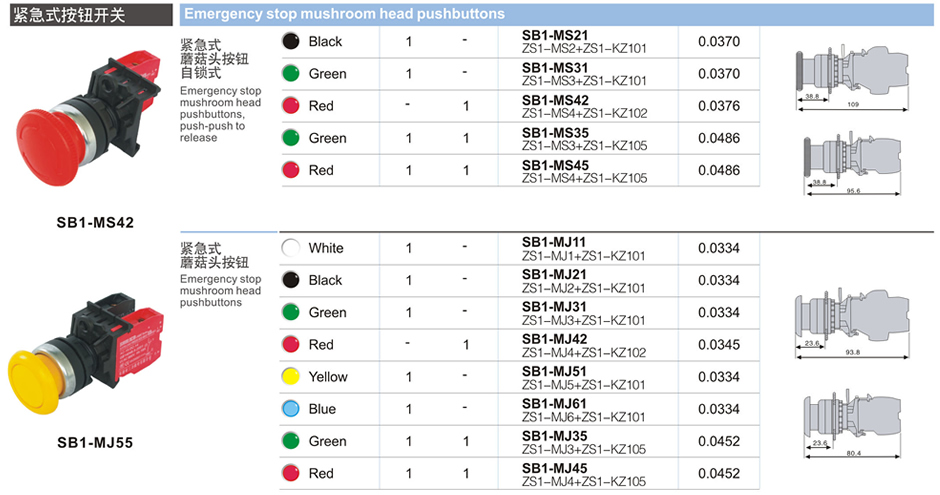Image resolution: width=940 pixels, height=495 pixels.
Task: Click the red dot in the SB1-MJ45 row
Action: [291, 473]
